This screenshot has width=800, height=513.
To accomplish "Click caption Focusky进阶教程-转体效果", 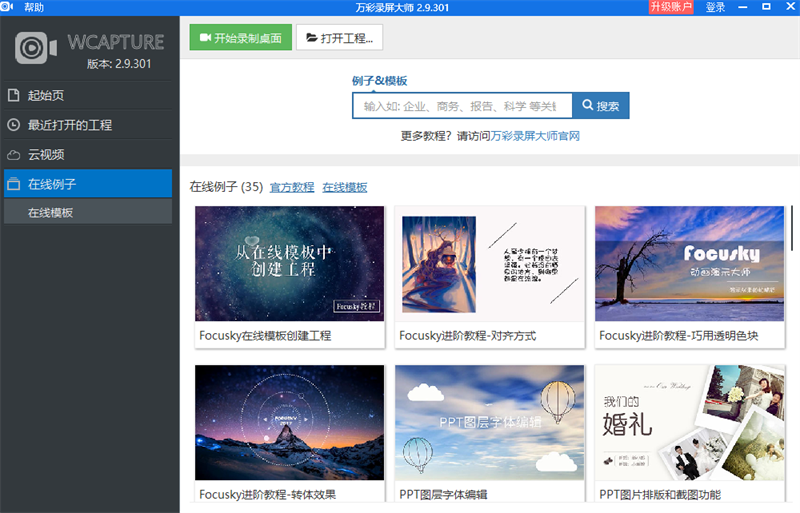I will tap(267, 494).
